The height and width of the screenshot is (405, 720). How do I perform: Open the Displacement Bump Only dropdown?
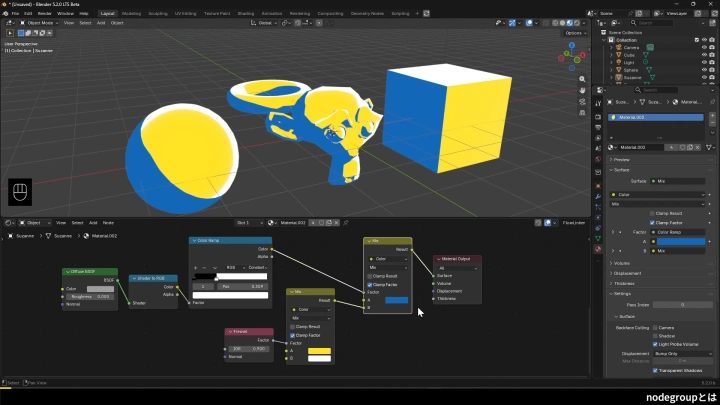683,354
